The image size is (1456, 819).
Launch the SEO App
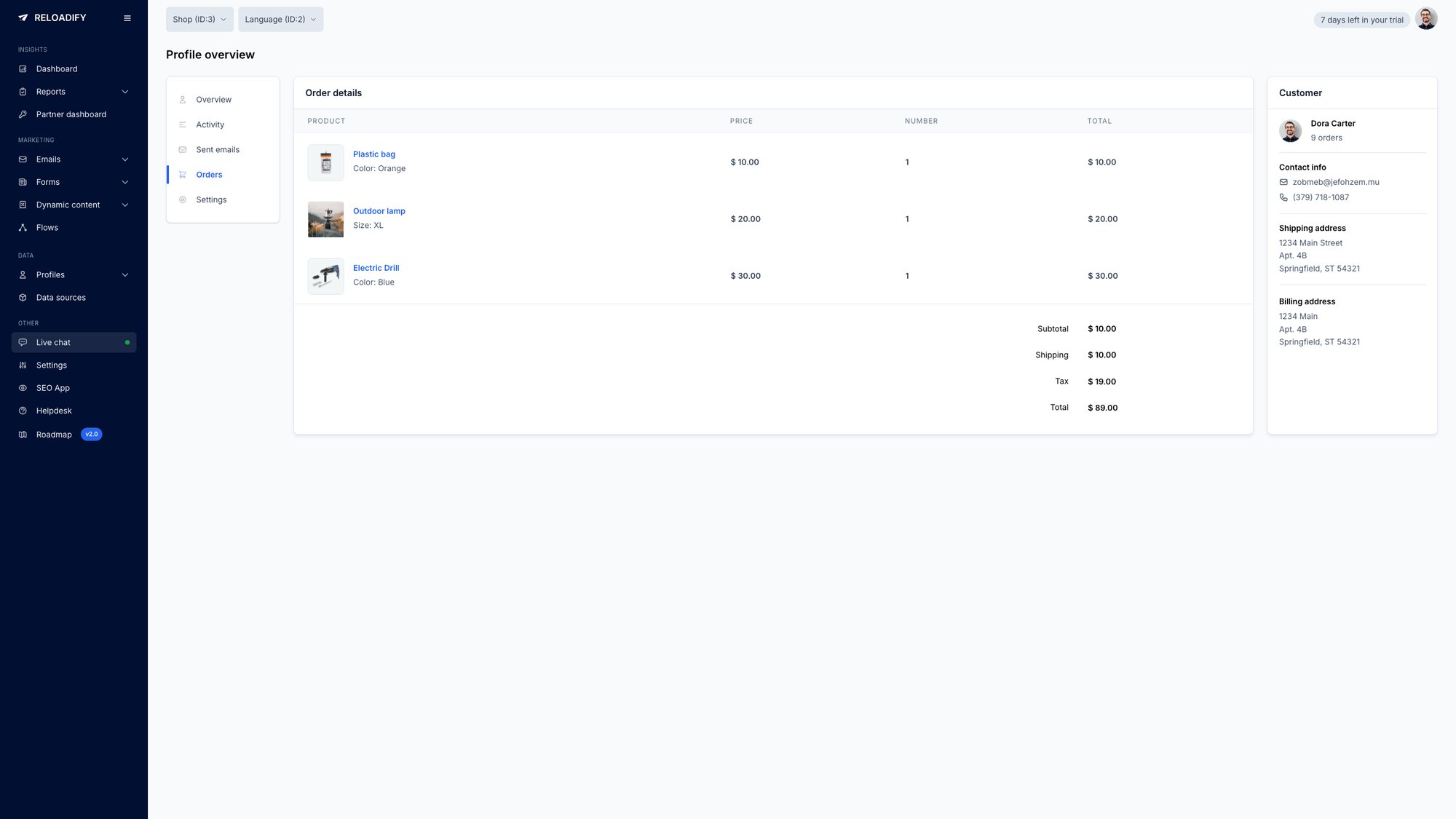tap(53, 387)
